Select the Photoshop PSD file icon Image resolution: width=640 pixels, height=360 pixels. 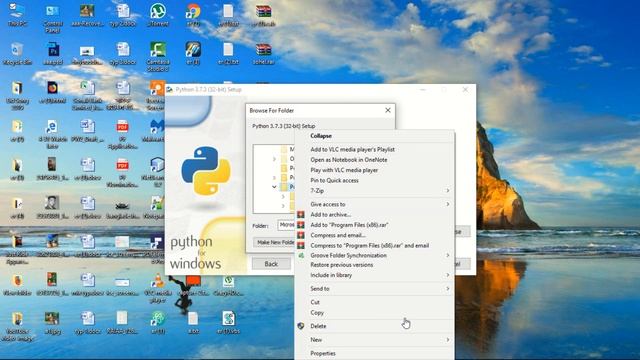[52, 53]
